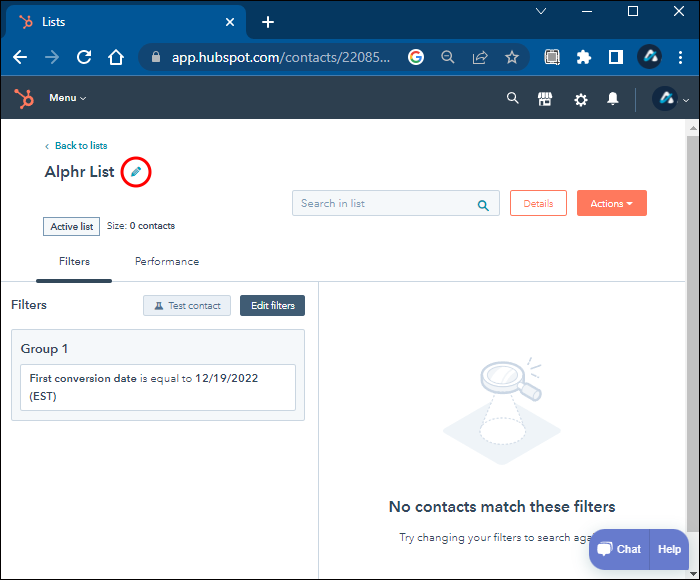Click the HubSpot sprocket logo
Screen dimensions: 700x580
click(x=24, y=98)
